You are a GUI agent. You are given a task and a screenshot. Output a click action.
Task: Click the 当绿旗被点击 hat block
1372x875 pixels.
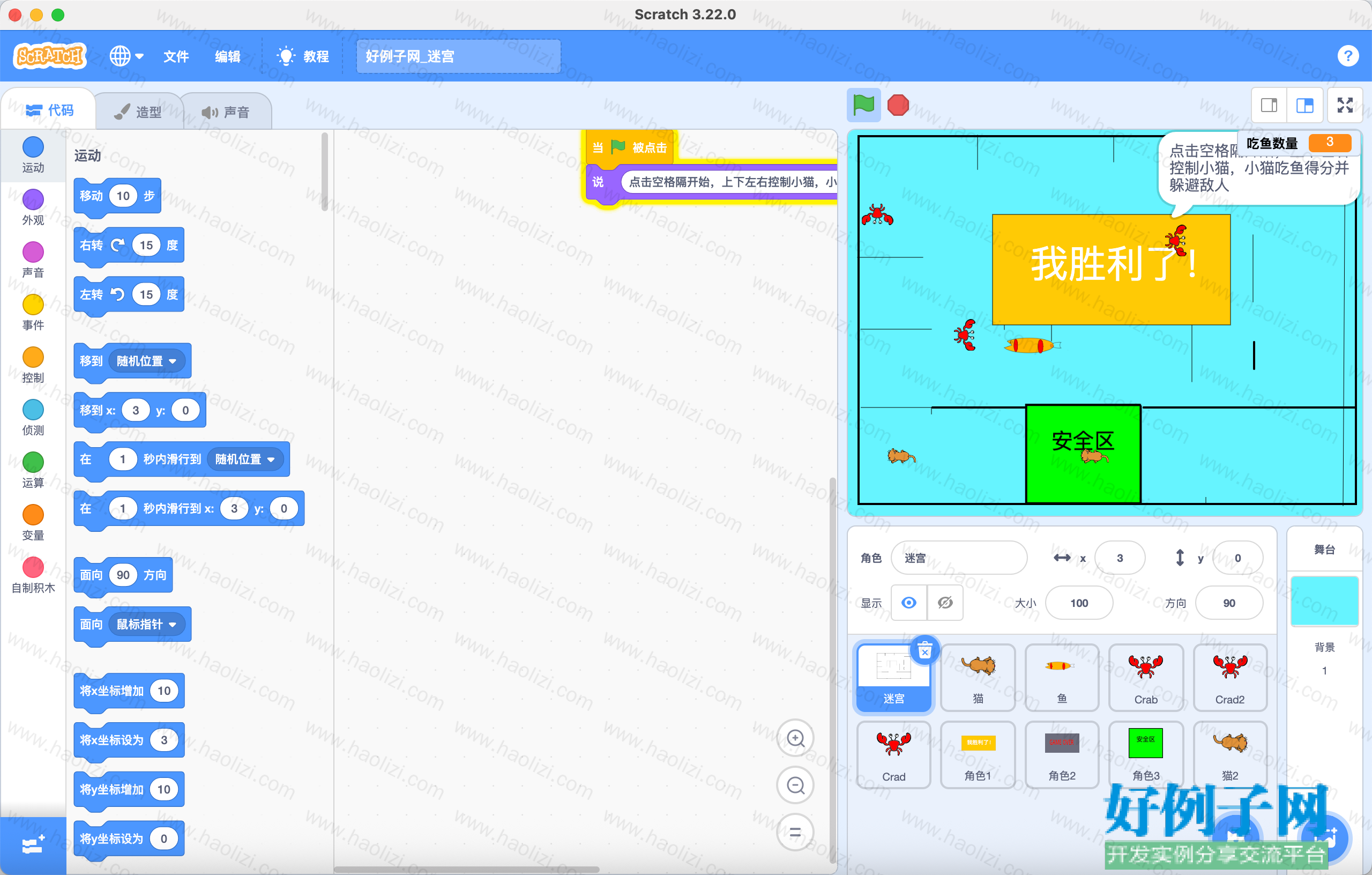click(630, 147)
